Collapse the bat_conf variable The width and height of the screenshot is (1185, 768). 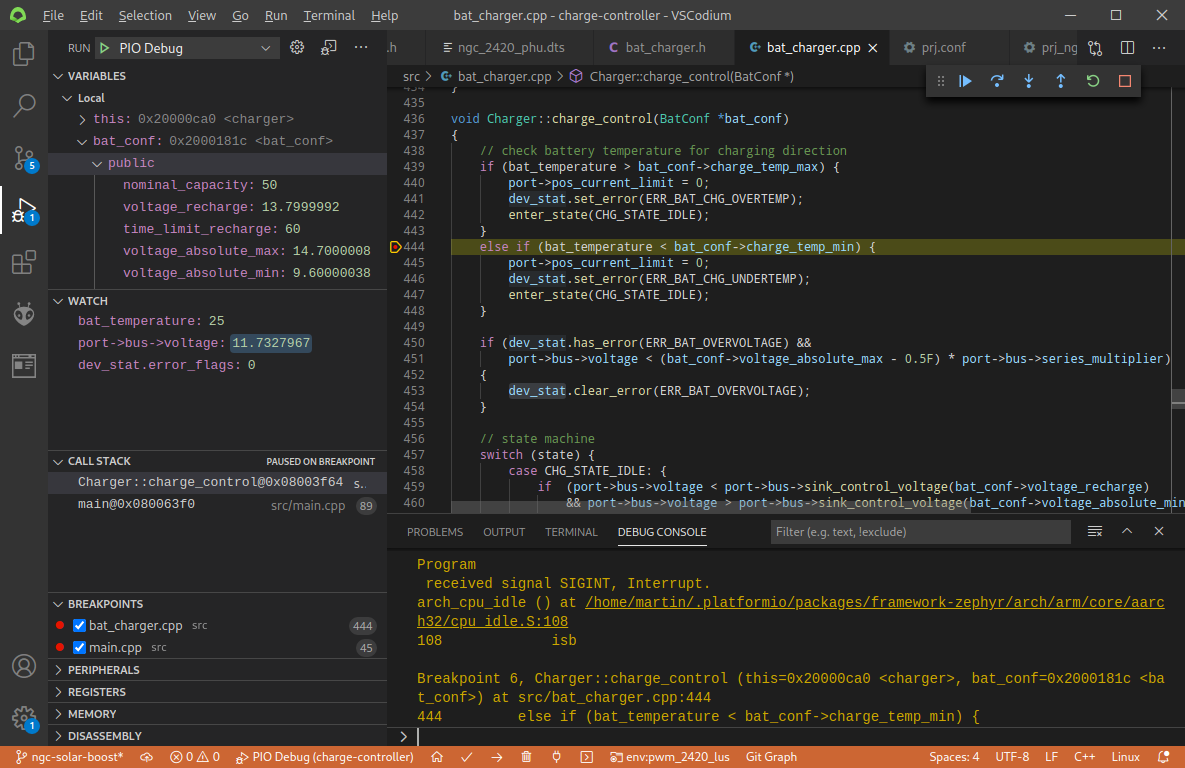pos(82,141)
